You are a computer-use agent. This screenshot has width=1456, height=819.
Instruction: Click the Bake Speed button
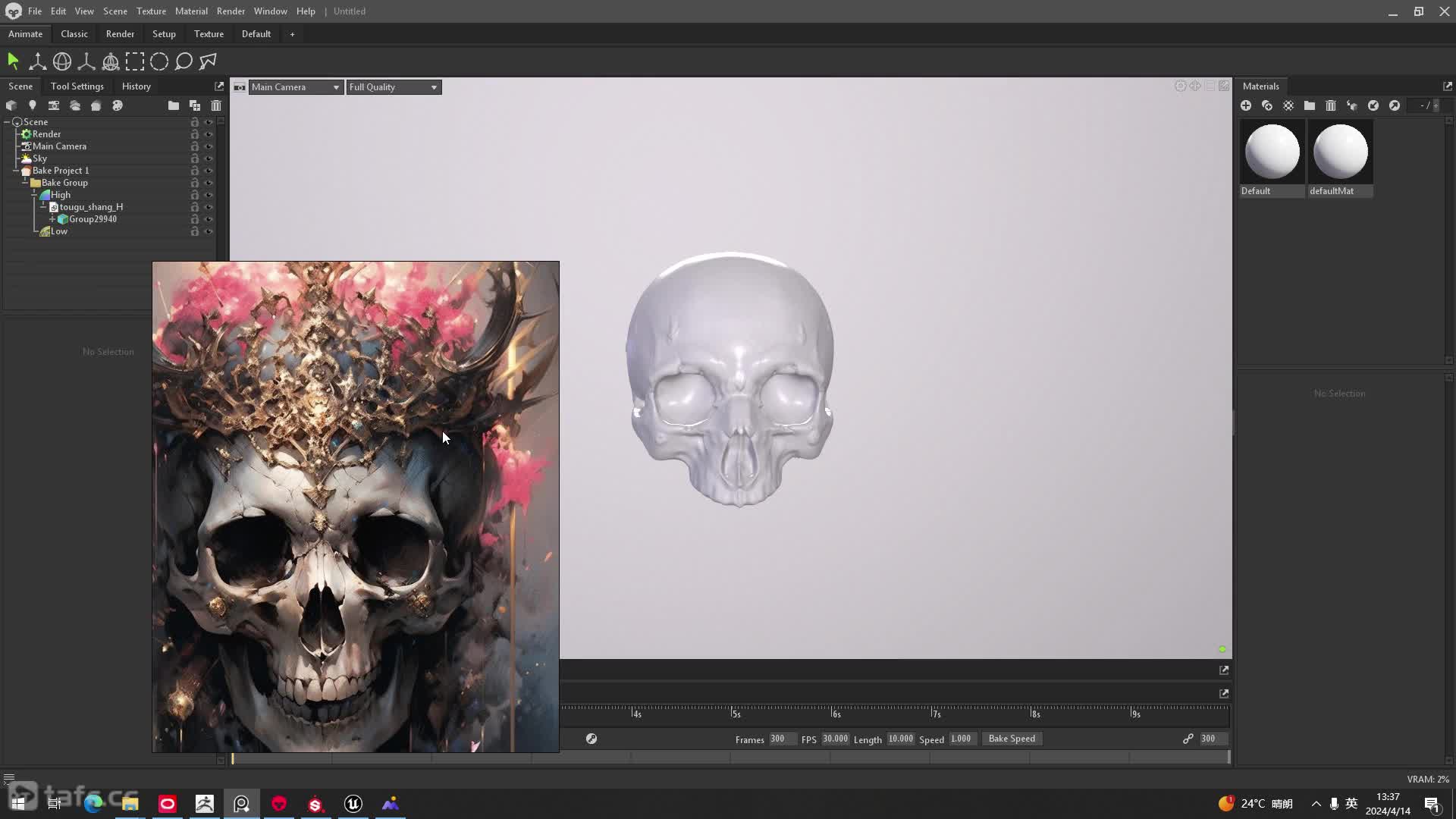pyautogui.click(x=1012, y=739)
